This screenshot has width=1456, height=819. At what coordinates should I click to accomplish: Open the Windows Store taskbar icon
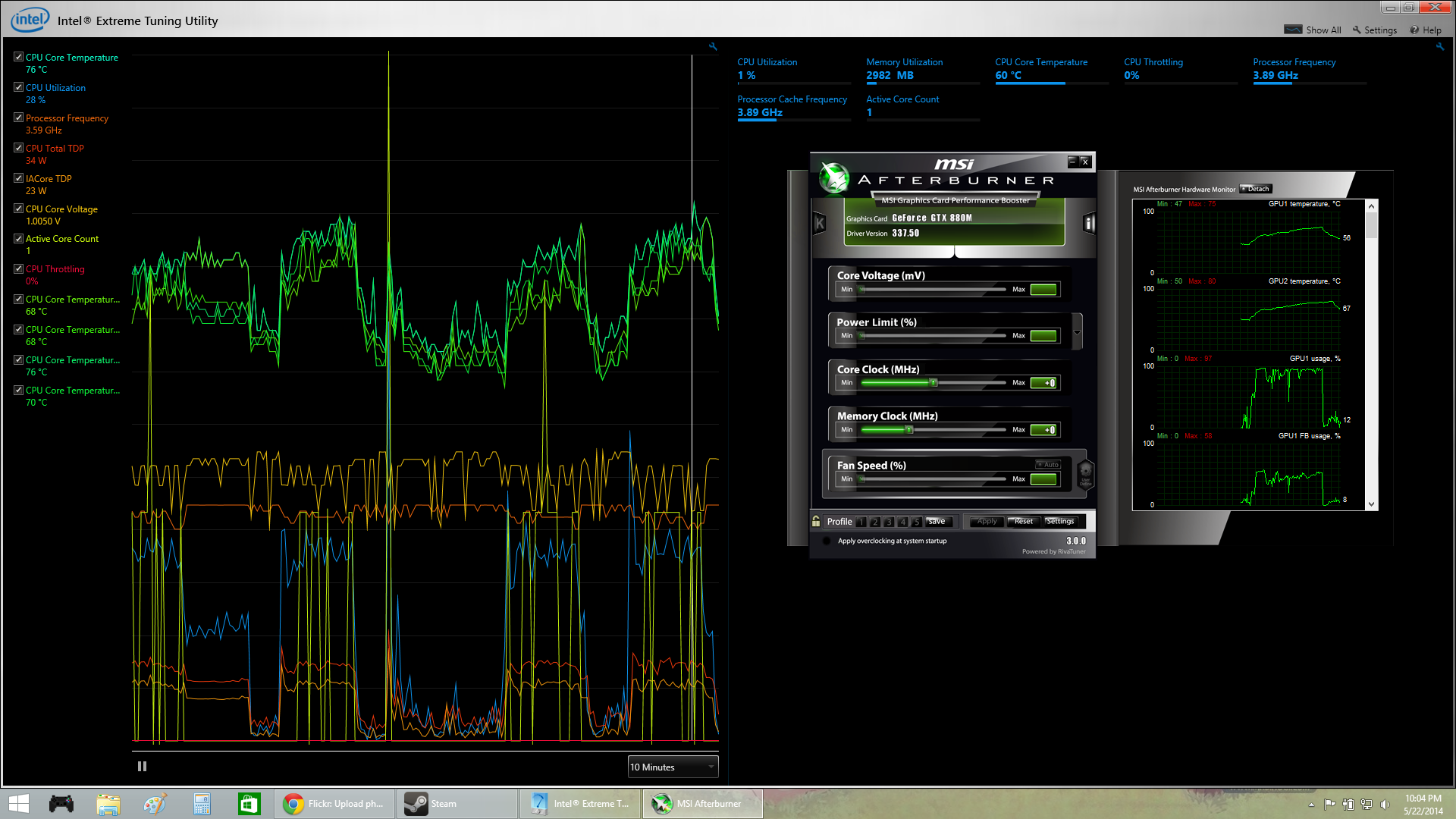[x=249, y=804]
